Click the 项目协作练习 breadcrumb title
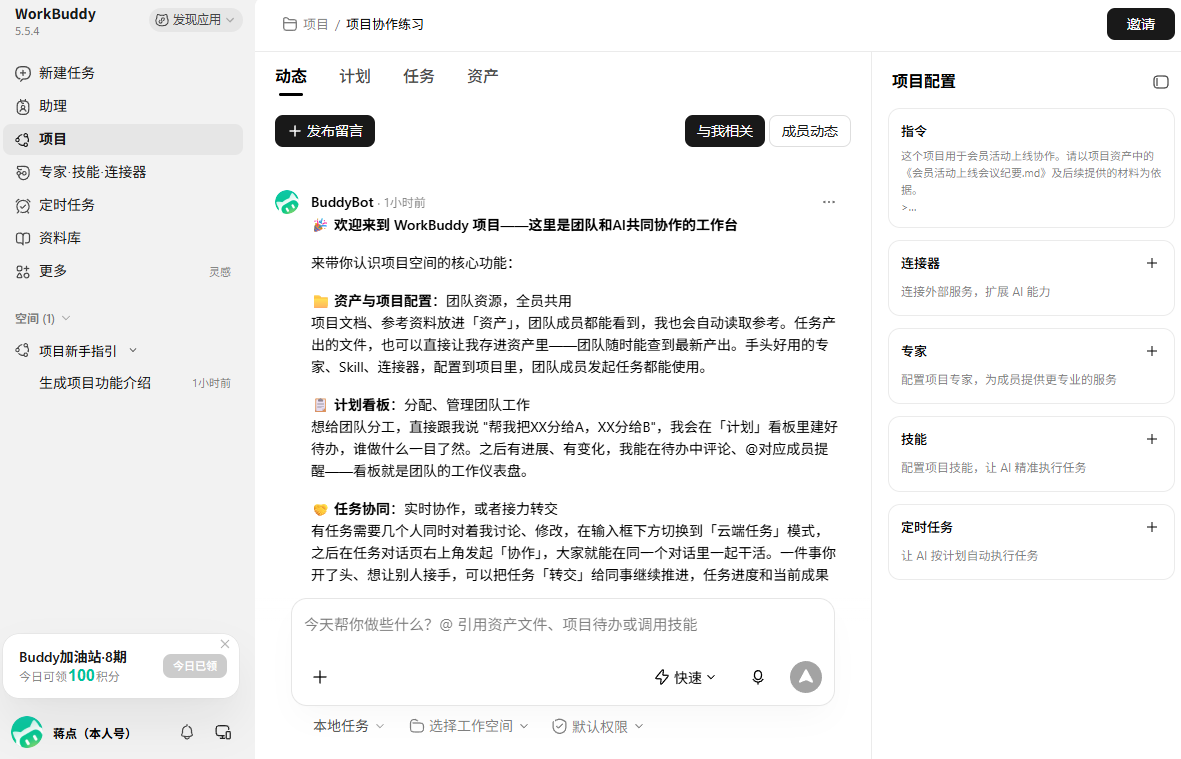Image resolution: width=1181 pixels, height=759 pixels. point(385,25)
